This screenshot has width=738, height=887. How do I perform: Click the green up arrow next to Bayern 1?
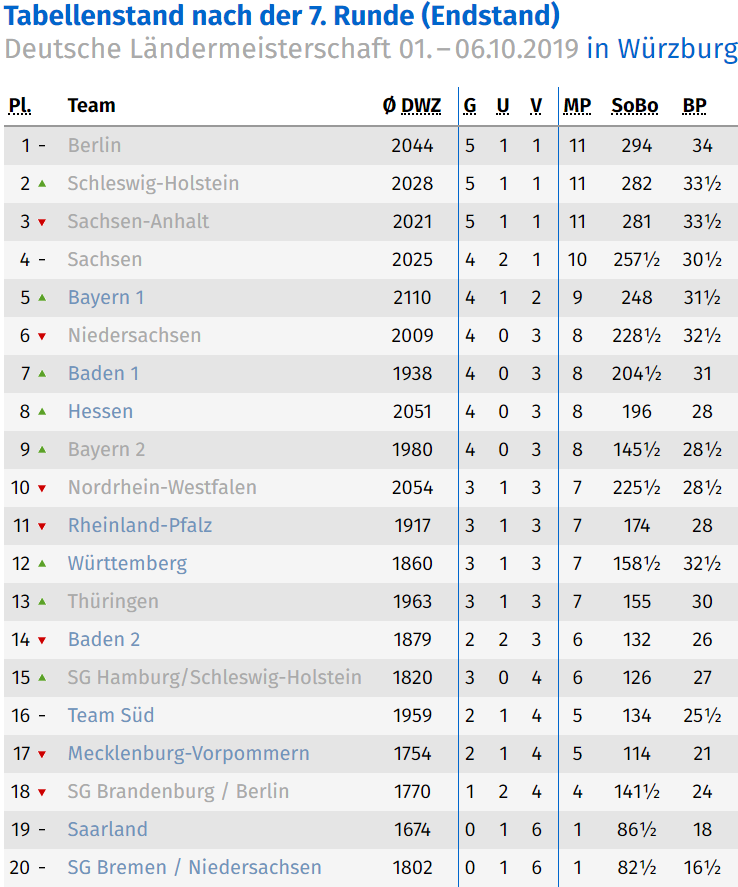(42, 298)
